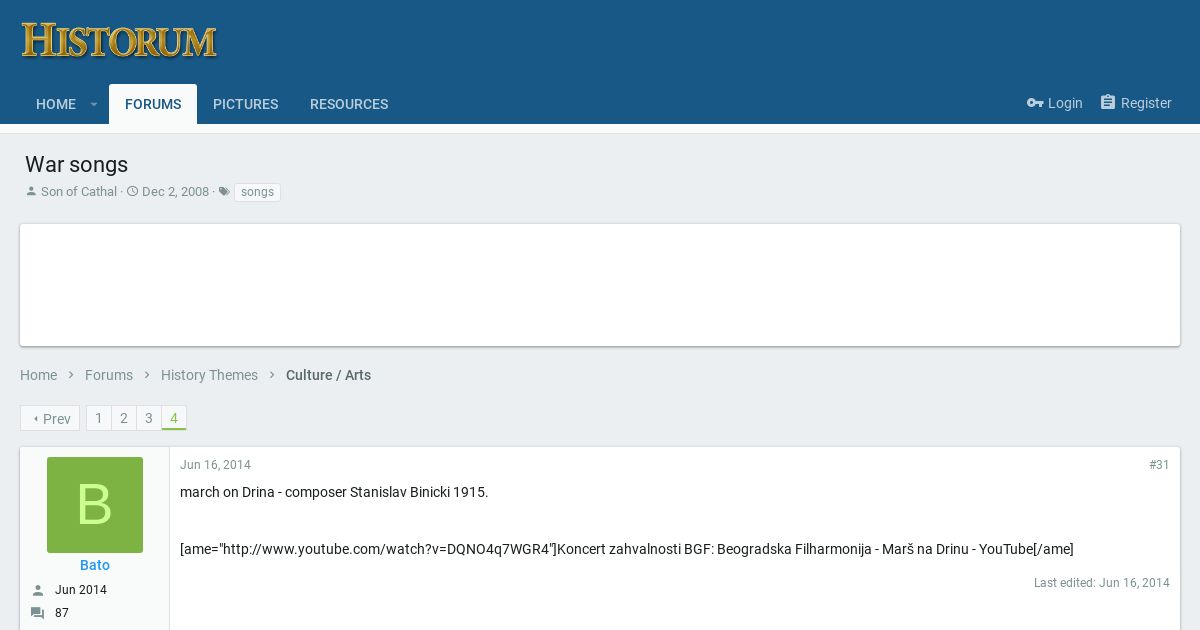Select the songs tag
The height and width of the screenshot is (630, 1200).
tap(257, 192)
